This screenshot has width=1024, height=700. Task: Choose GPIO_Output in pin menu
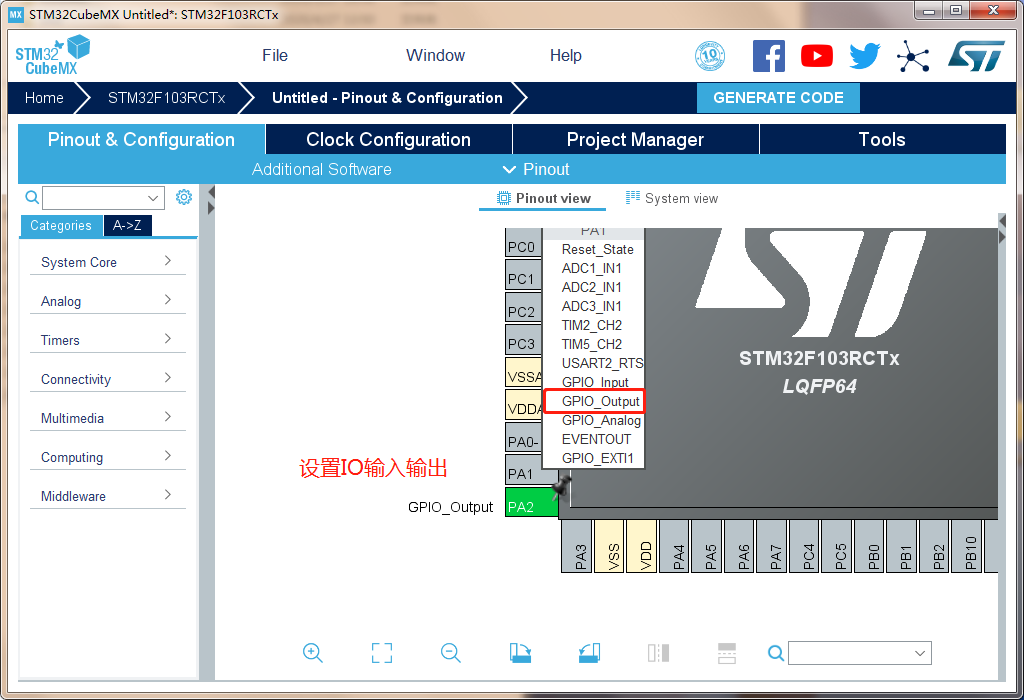click(x=594, y=402)
